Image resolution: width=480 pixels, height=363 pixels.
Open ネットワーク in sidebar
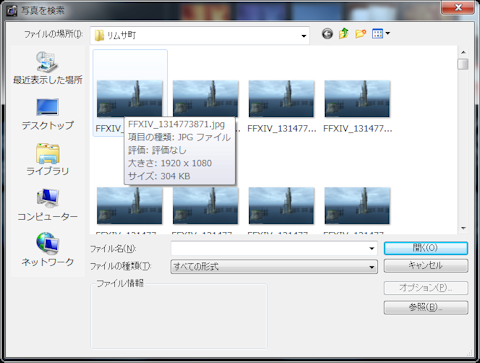click(x=48, y=250)
